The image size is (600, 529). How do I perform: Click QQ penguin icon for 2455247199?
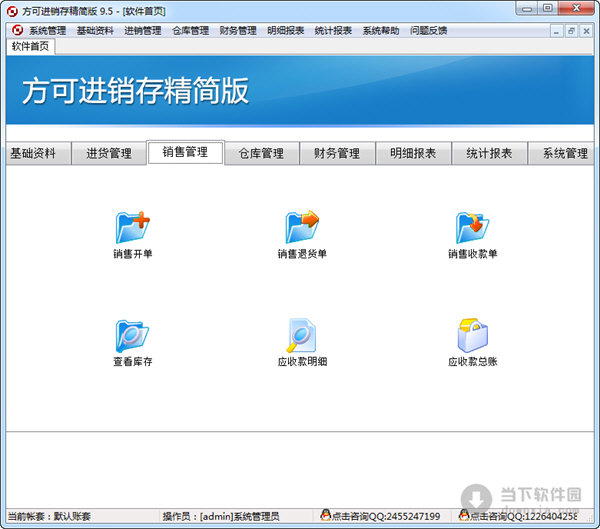point(325,515)
